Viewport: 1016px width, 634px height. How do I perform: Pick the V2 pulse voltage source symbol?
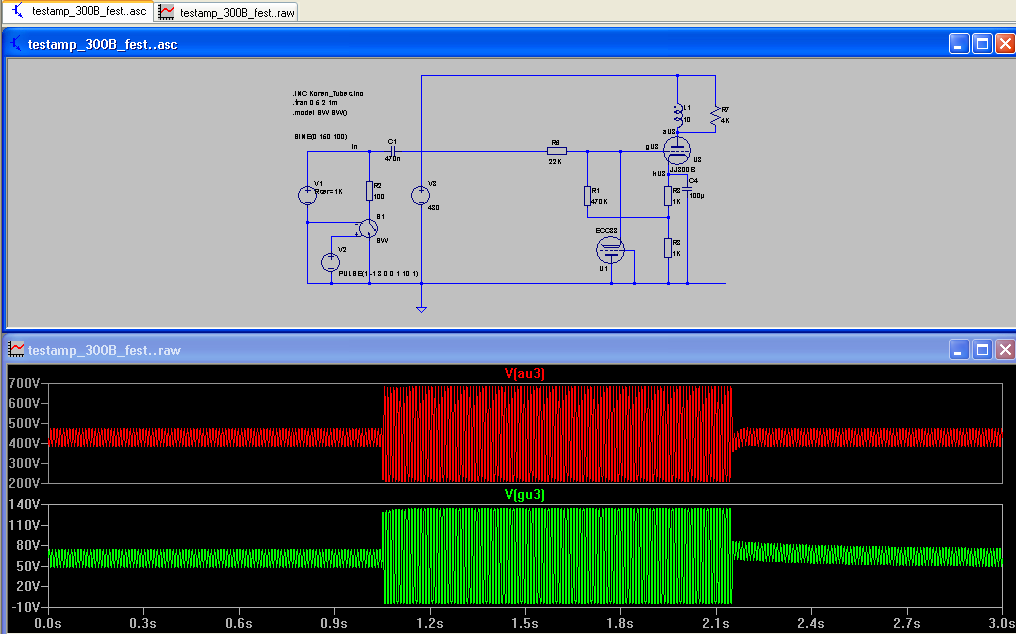(x=330, y=262)
